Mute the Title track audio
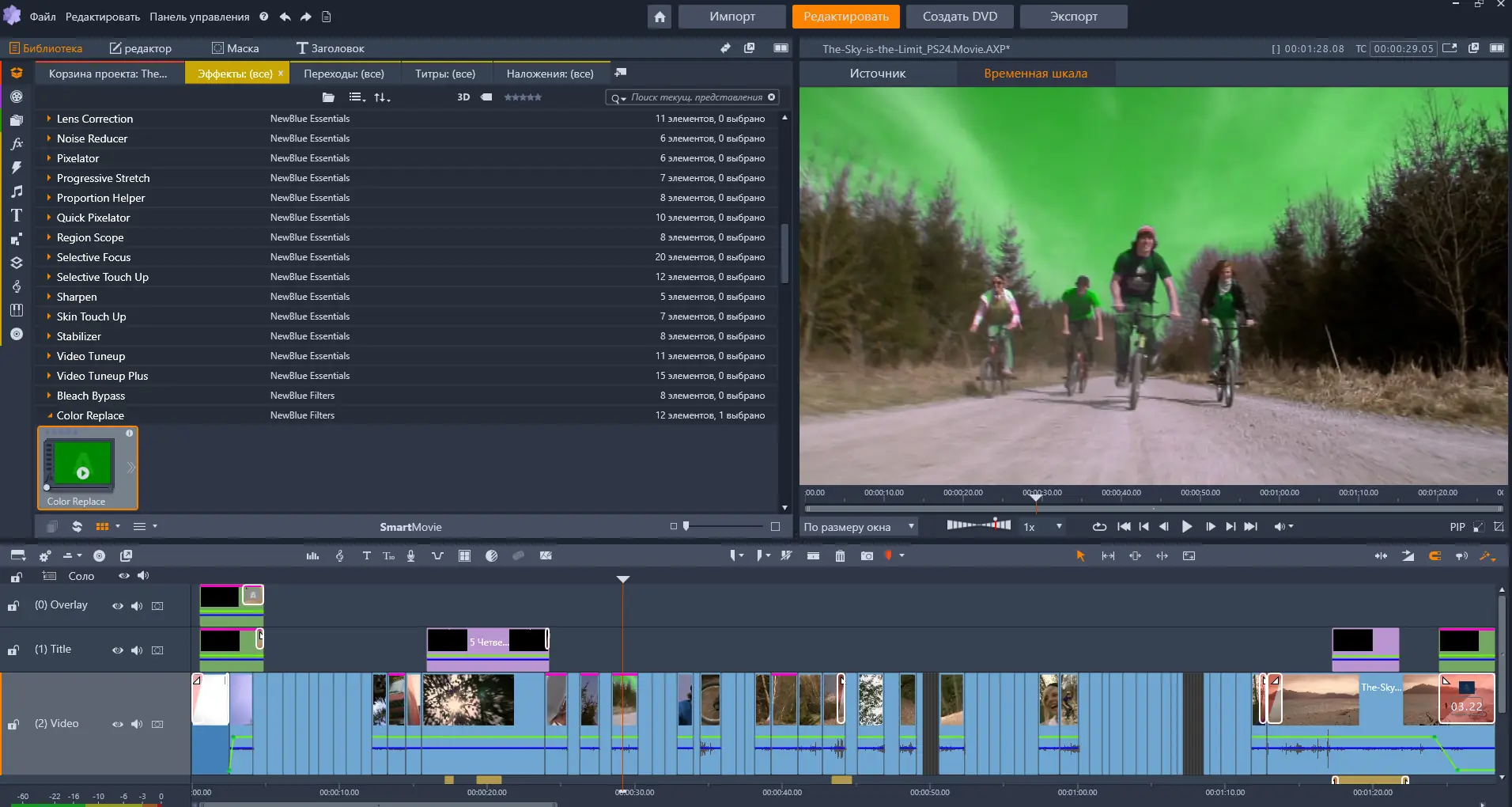The width and height of the screenshot is (1512, 807). click(x=137, y=650)
